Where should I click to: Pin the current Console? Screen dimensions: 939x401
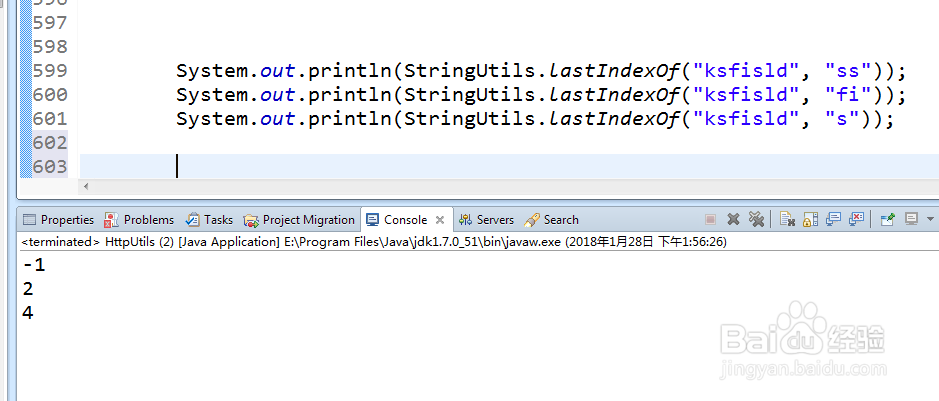click(887, 219)
